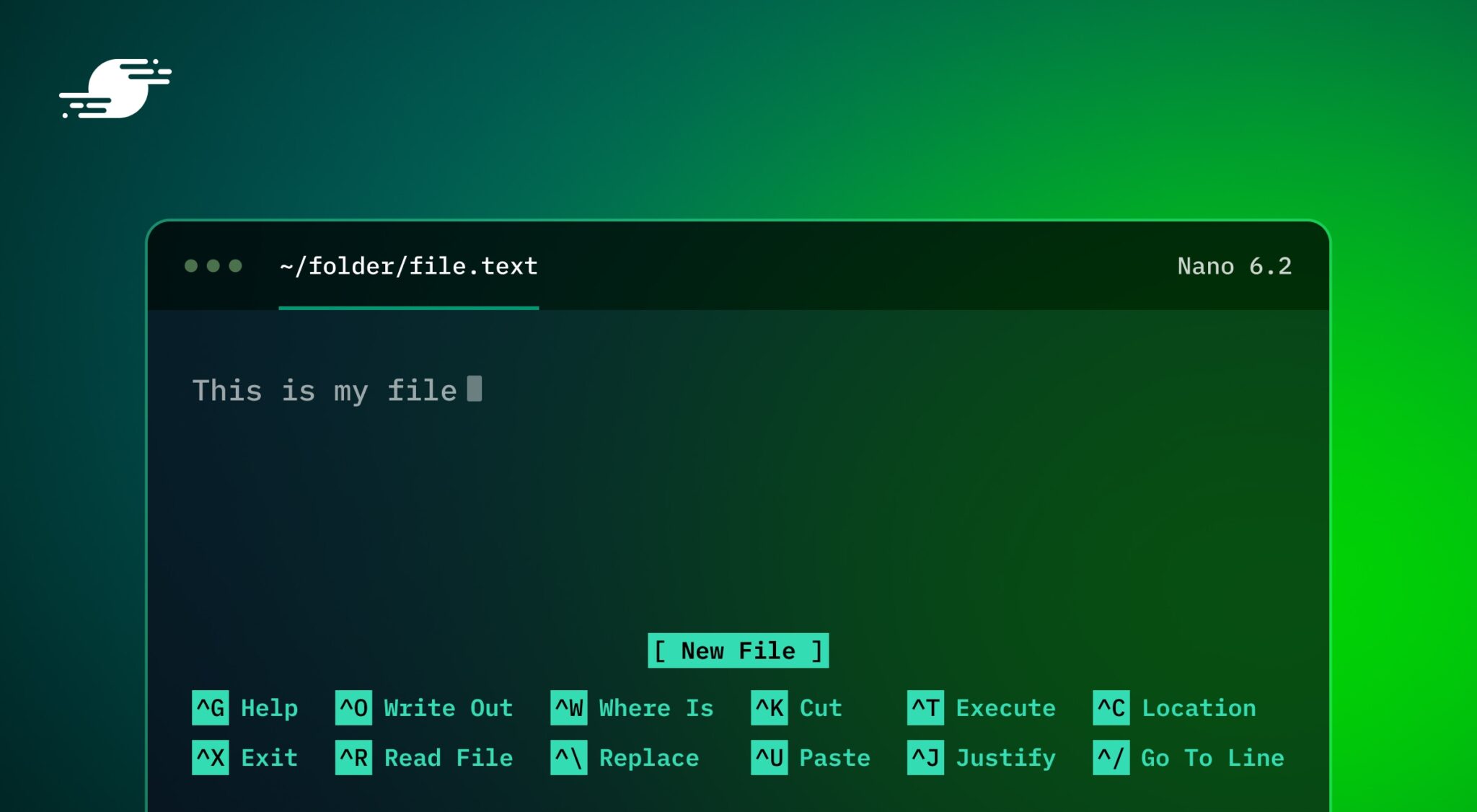1477x812 pixels.
Task: Click the ^G key badge for Help
Action: (210, 707)
